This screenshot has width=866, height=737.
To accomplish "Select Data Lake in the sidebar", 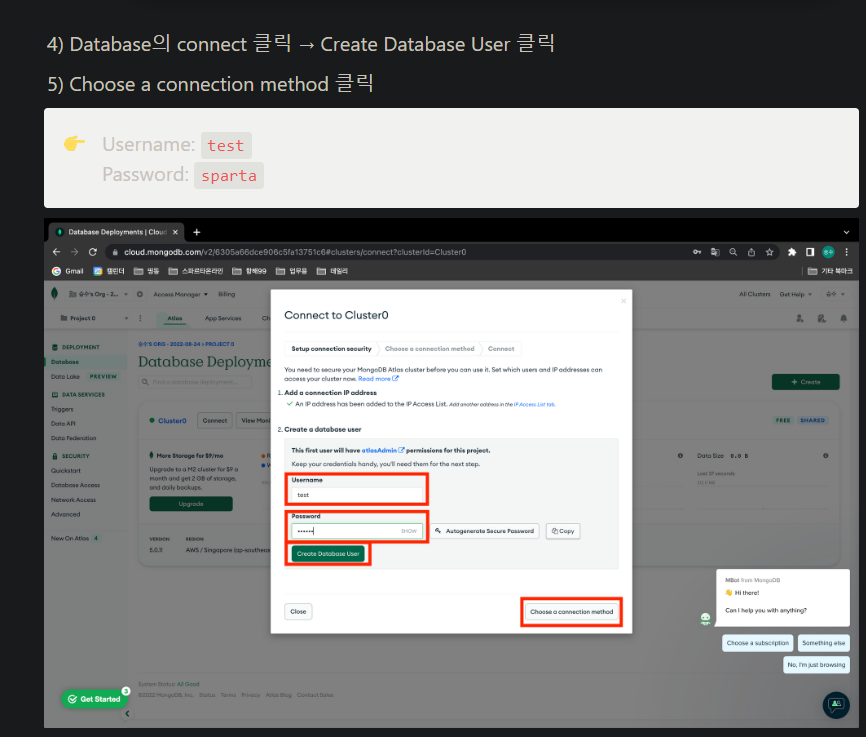I will coord(65,376).
